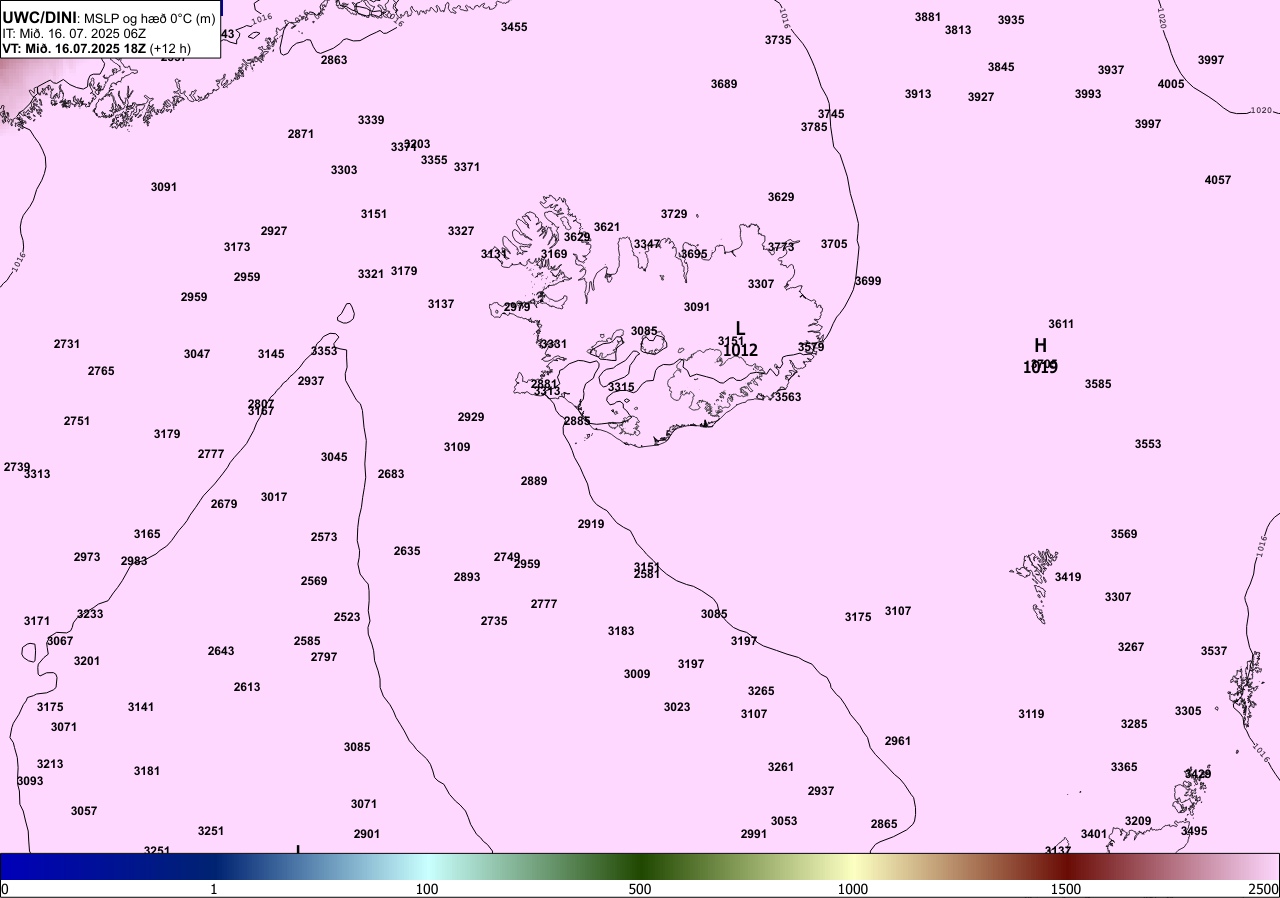The width and height of the screenshot is (1280, 898).
Task: Click the freezing level value 3553
Action: tap(1148, 444)
